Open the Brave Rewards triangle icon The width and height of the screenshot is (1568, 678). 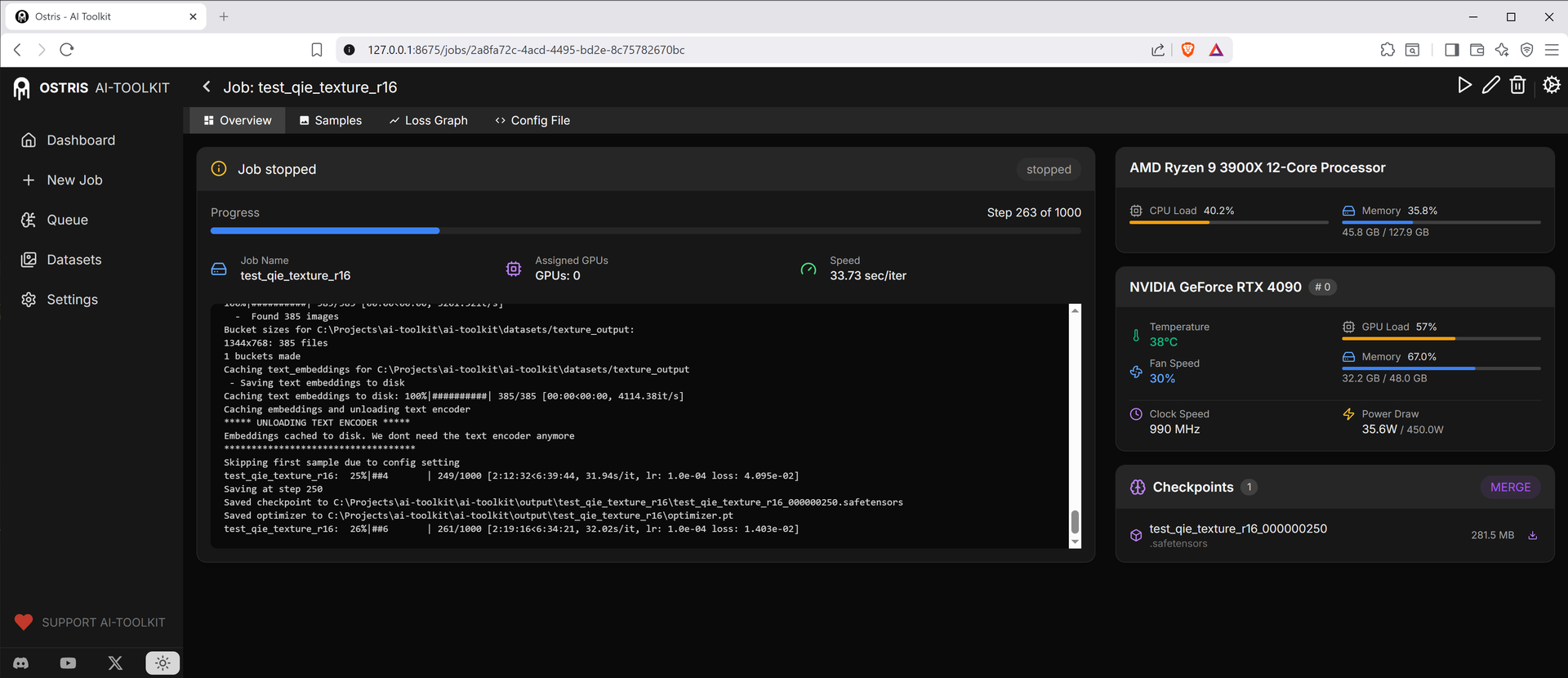coord(1216,50)
